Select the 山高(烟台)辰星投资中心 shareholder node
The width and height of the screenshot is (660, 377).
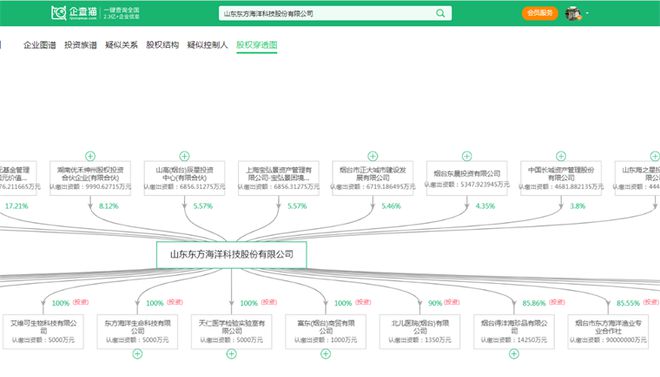pos(184,178)
